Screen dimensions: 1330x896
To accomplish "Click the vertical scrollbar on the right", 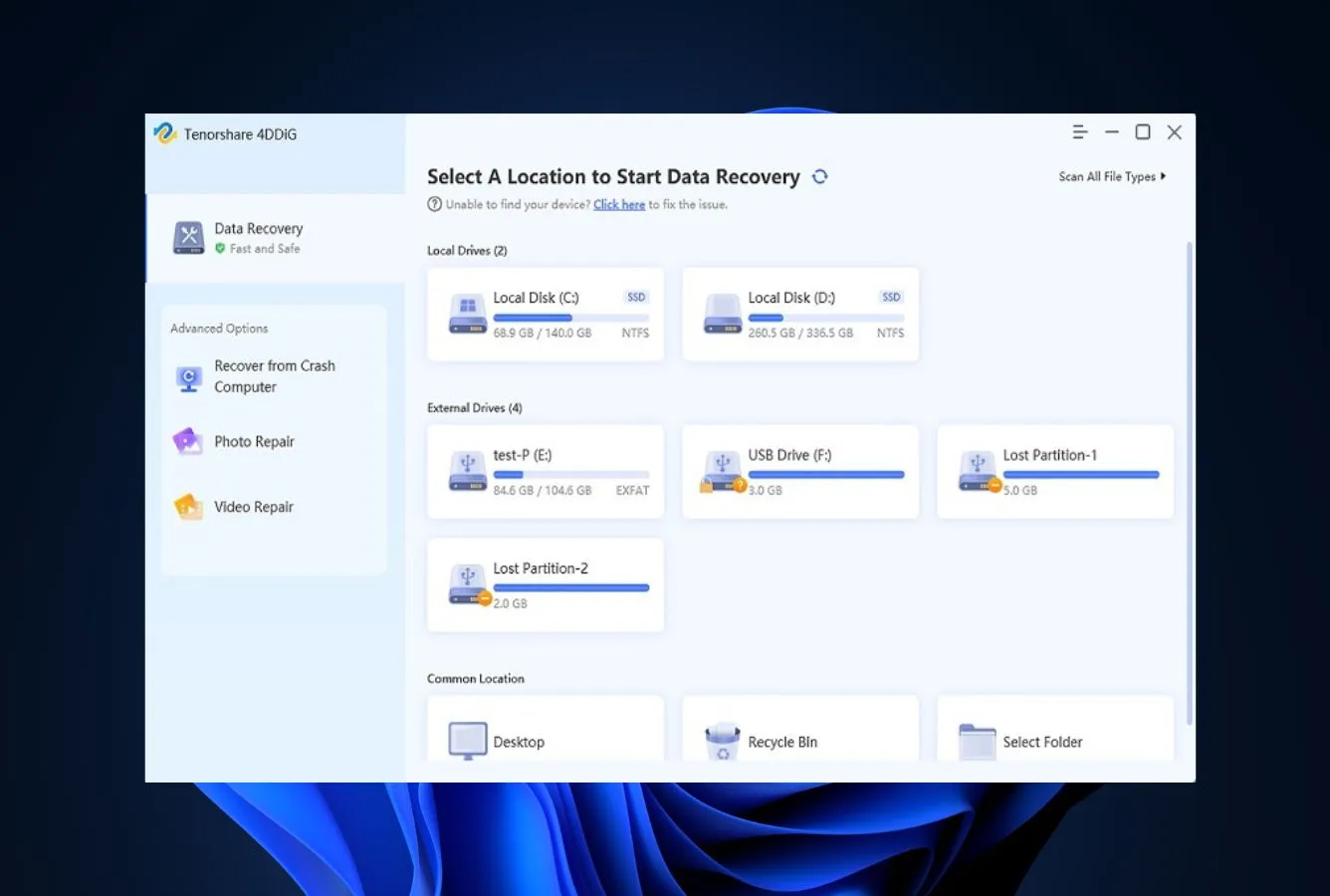I will pyautogui.click(x=1189, y=483).
